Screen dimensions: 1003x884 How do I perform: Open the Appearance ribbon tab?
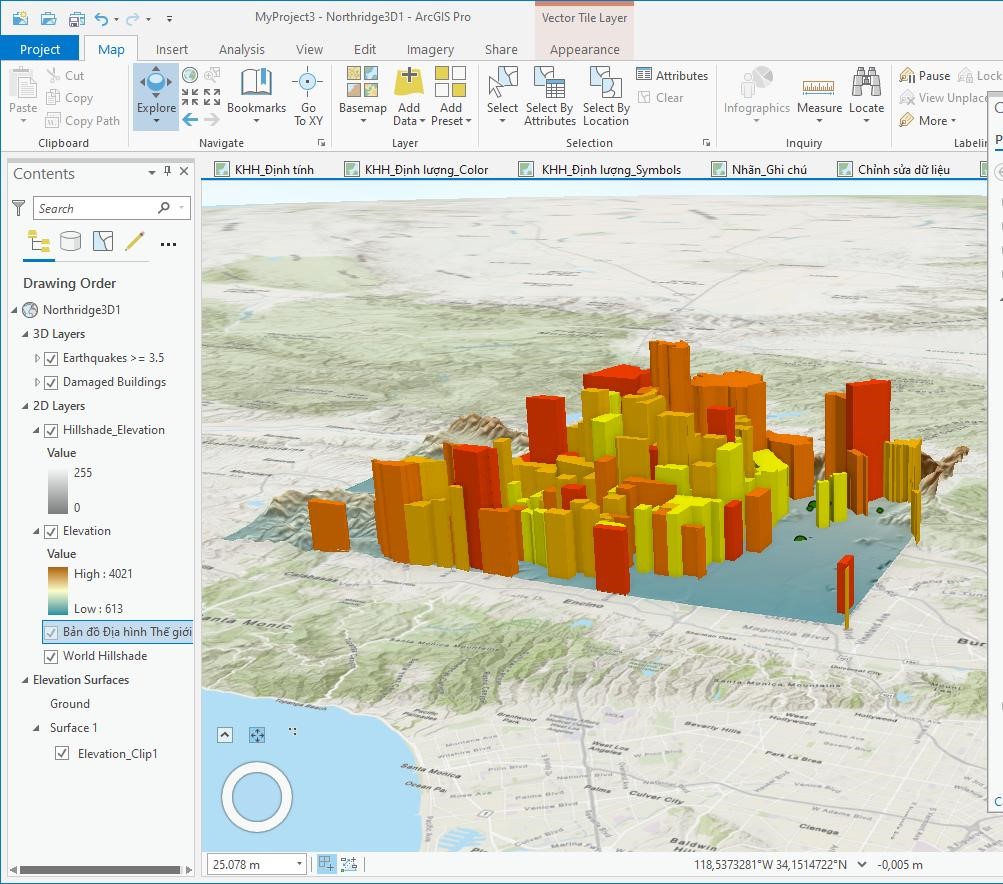click(x=584, y=49)
